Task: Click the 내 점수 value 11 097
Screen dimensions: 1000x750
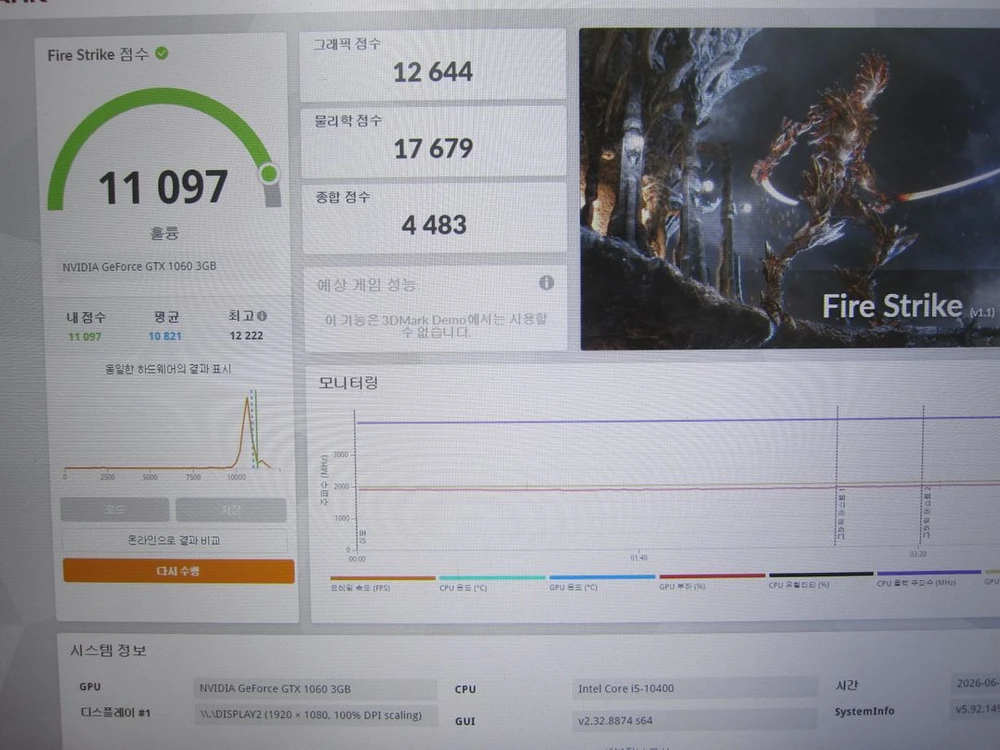Action: tap(85, 337)
